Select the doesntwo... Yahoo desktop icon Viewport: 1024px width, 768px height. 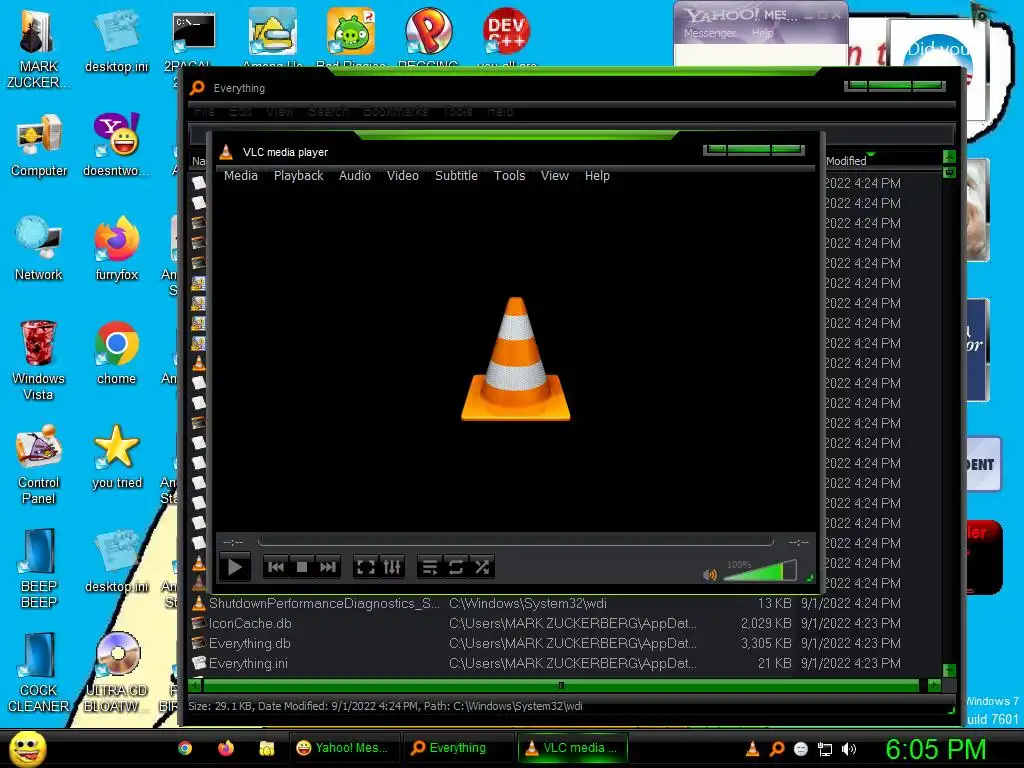[x=116, y=145]
